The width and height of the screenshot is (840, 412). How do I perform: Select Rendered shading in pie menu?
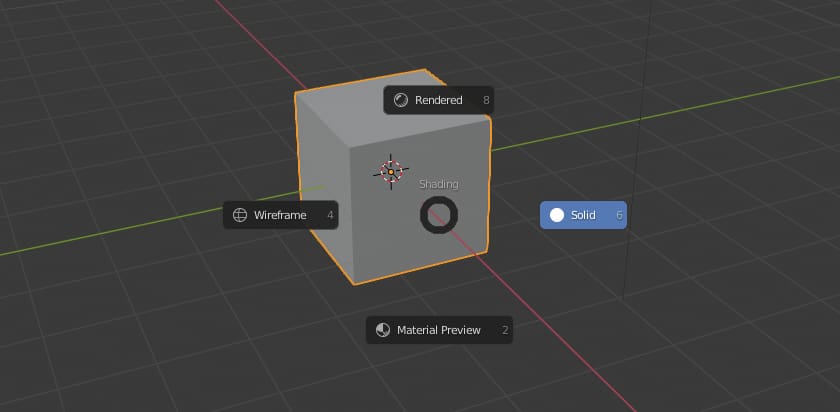(x=438, y=100)
